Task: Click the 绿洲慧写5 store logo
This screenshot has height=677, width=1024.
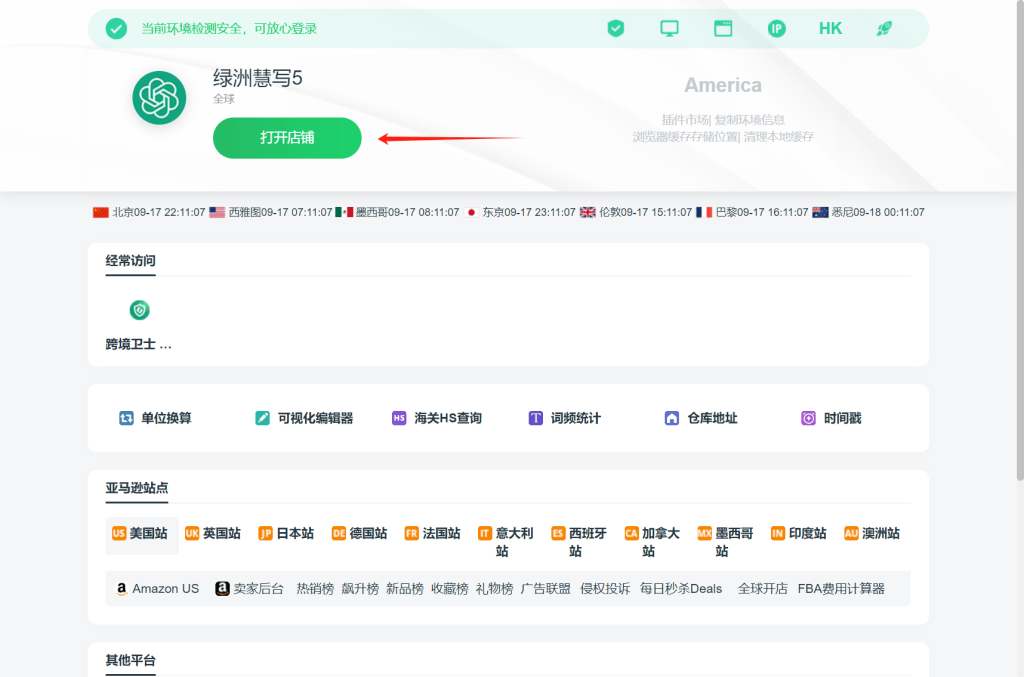Action: coord(159,97)
